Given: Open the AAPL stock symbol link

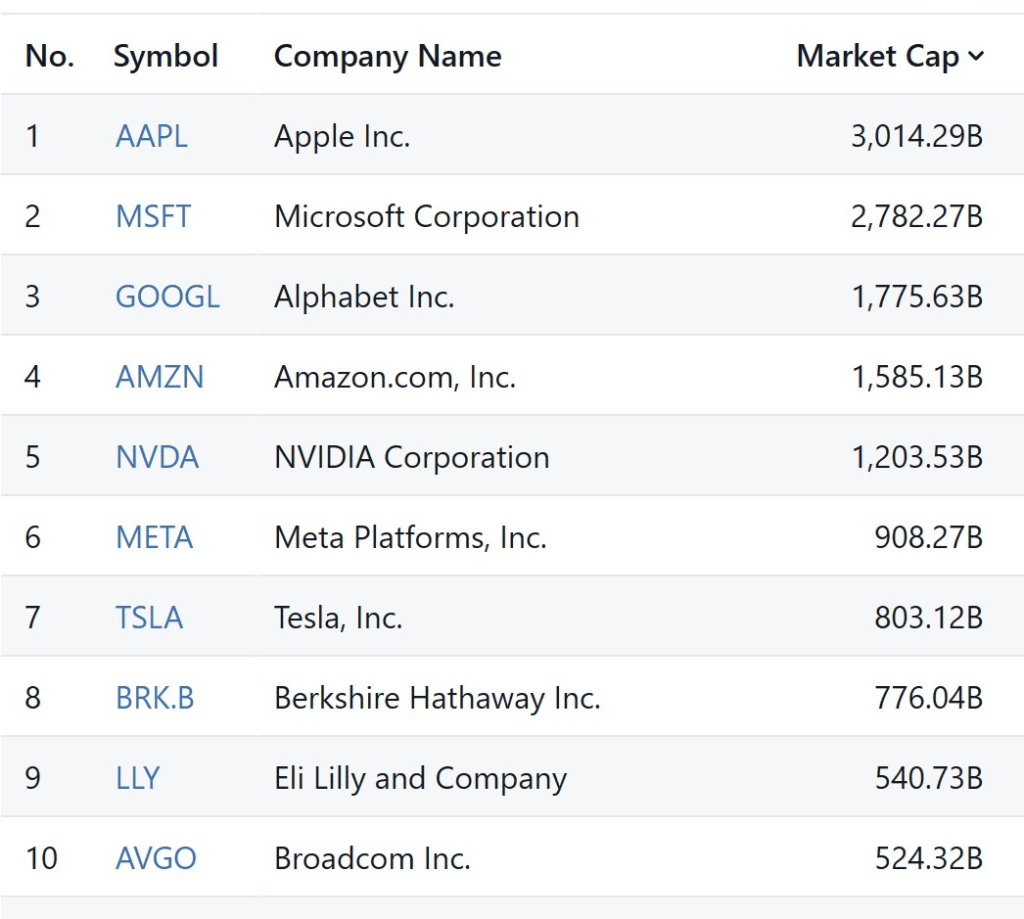Looking at the screenshot, I should pos(151,136).
